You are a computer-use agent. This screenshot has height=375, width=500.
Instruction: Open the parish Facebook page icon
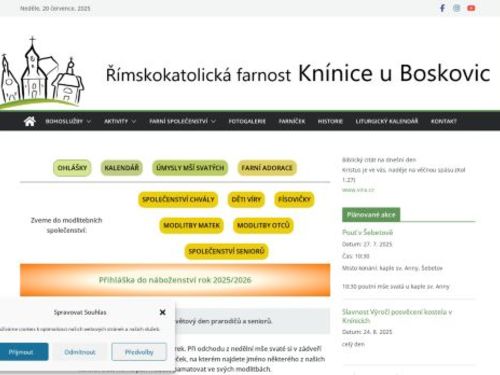[x=442, y=8]
